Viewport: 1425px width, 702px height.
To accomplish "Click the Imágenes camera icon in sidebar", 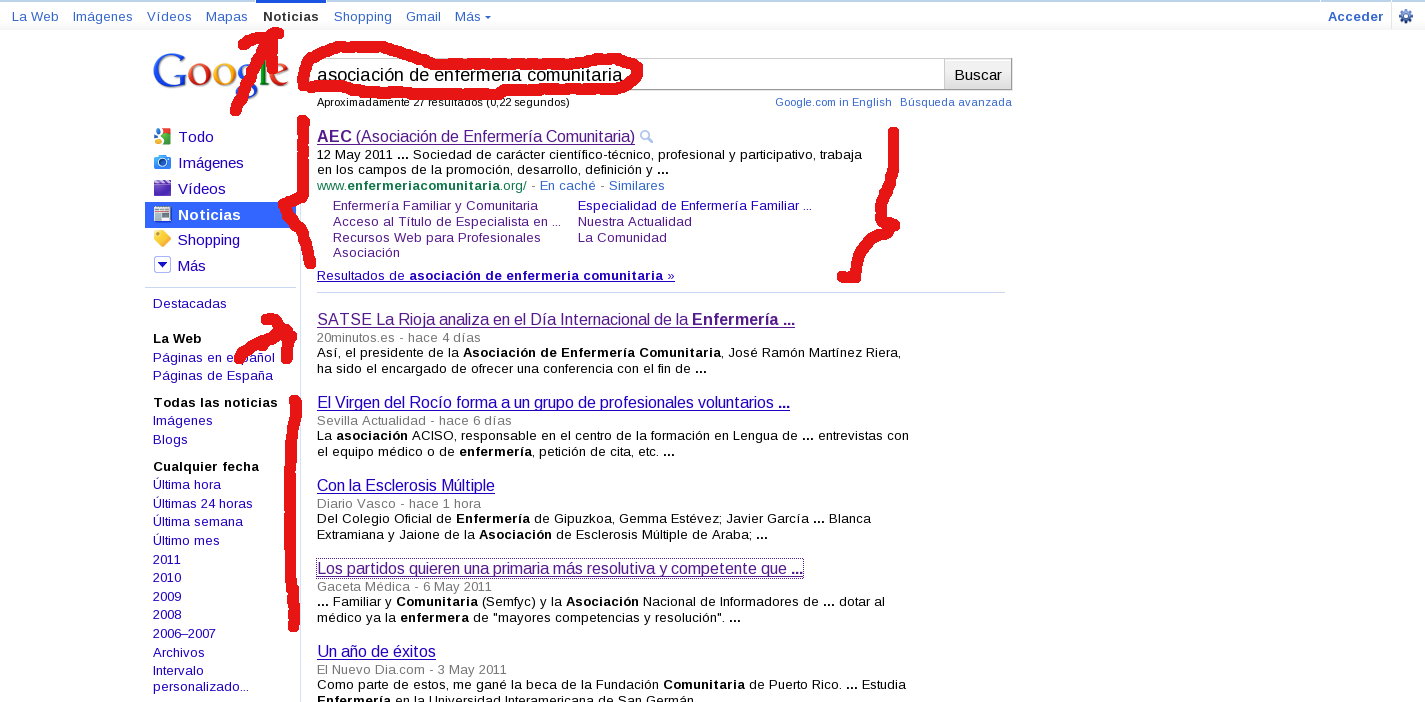I will [162, 162].
